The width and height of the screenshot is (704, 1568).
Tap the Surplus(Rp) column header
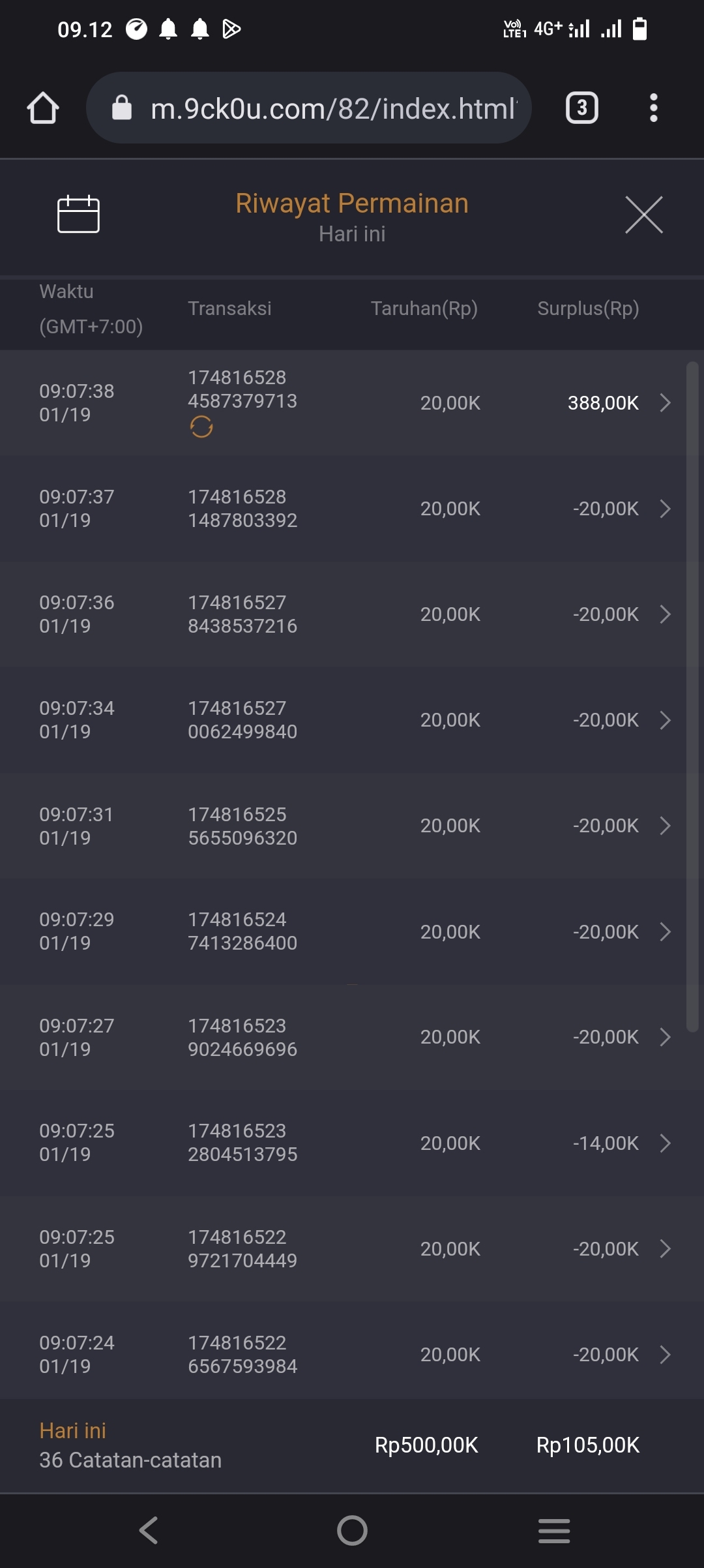pyautogui.click(x=588, y=309)
